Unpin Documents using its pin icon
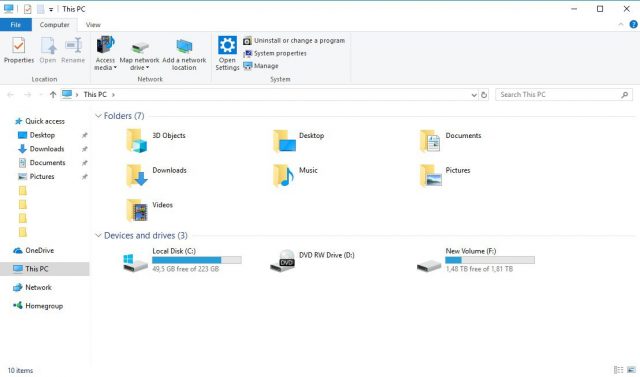Viewport: 640px width, 377px height. pyautogui.click(x=84, y=163)
